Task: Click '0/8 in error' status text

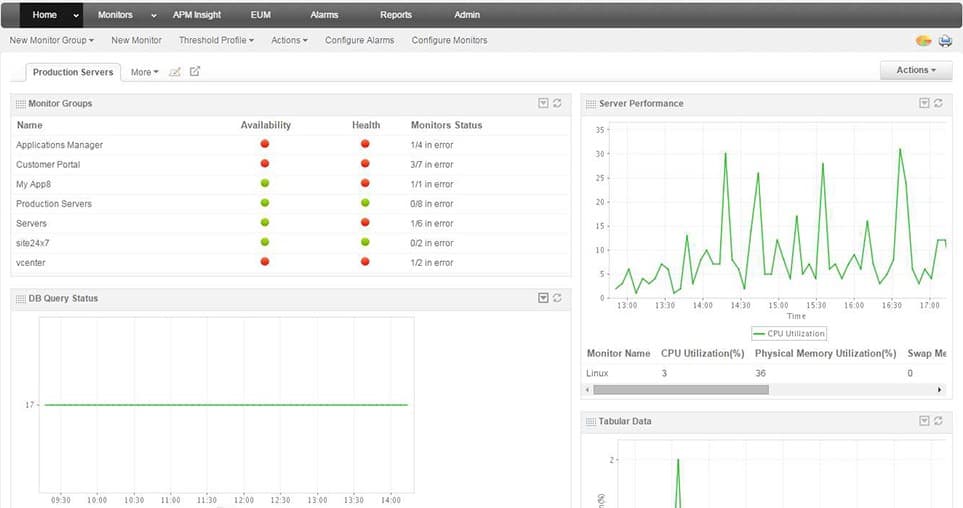Action: 432,204
